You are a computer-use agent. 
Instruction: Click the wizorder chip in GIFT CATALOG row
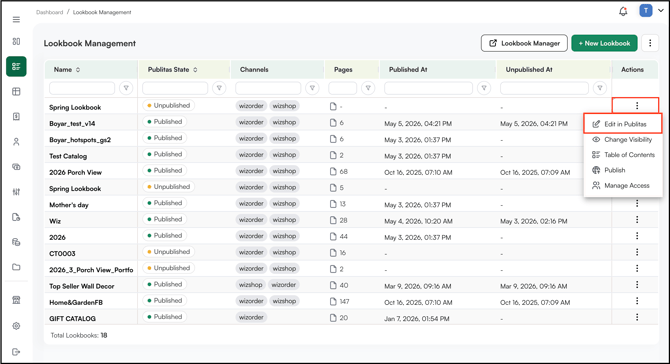[x=251, y=317]
